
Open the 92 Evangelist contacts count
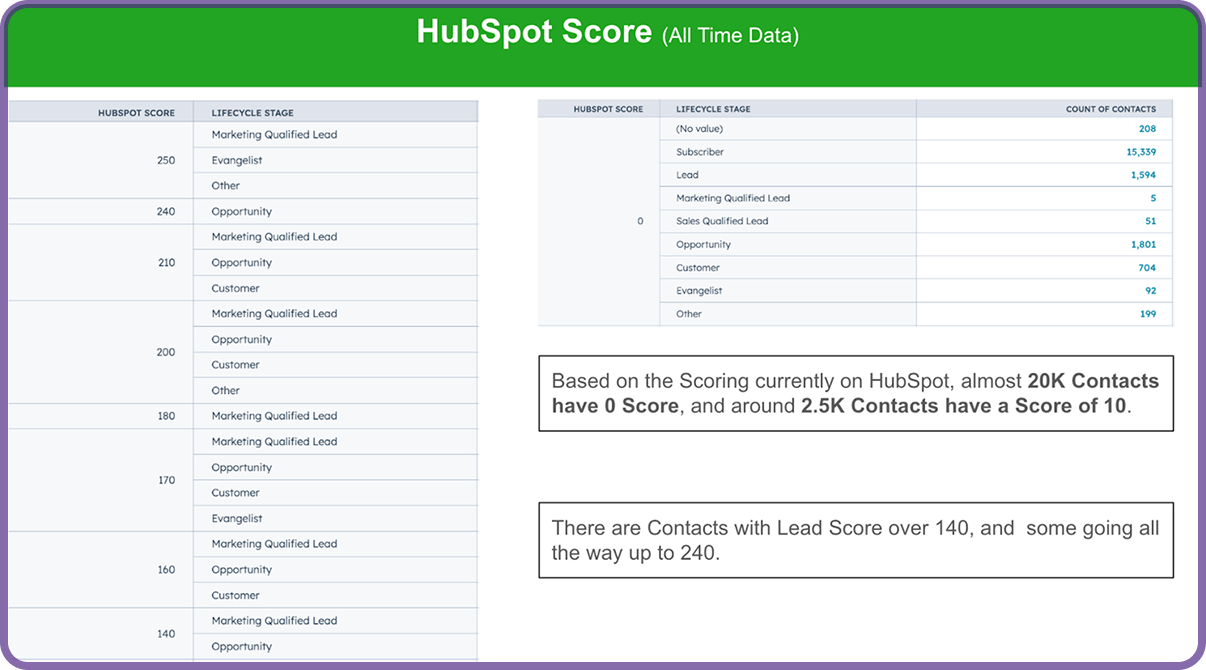coord(1151,291)
